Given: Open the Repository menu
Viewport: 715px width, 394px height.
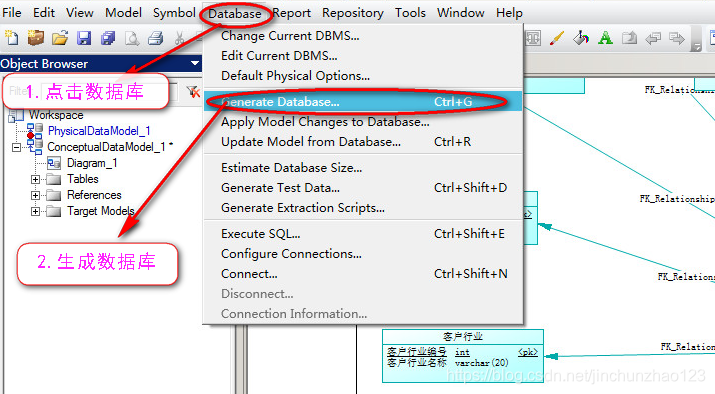Looking at the screenshot, I should pyautogui.click(x=352, y=13).
